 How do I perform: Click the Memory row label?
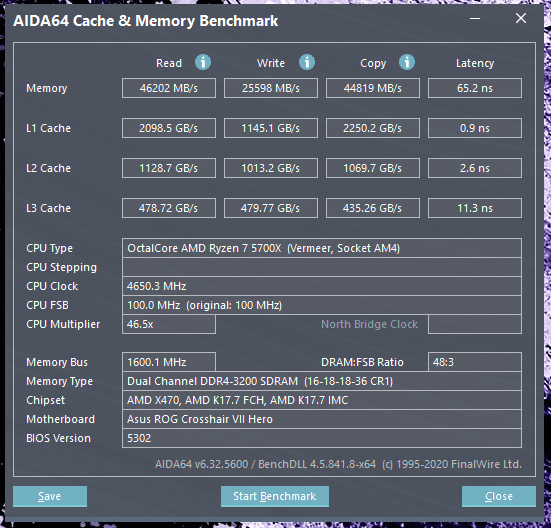(x=46, y=88)
